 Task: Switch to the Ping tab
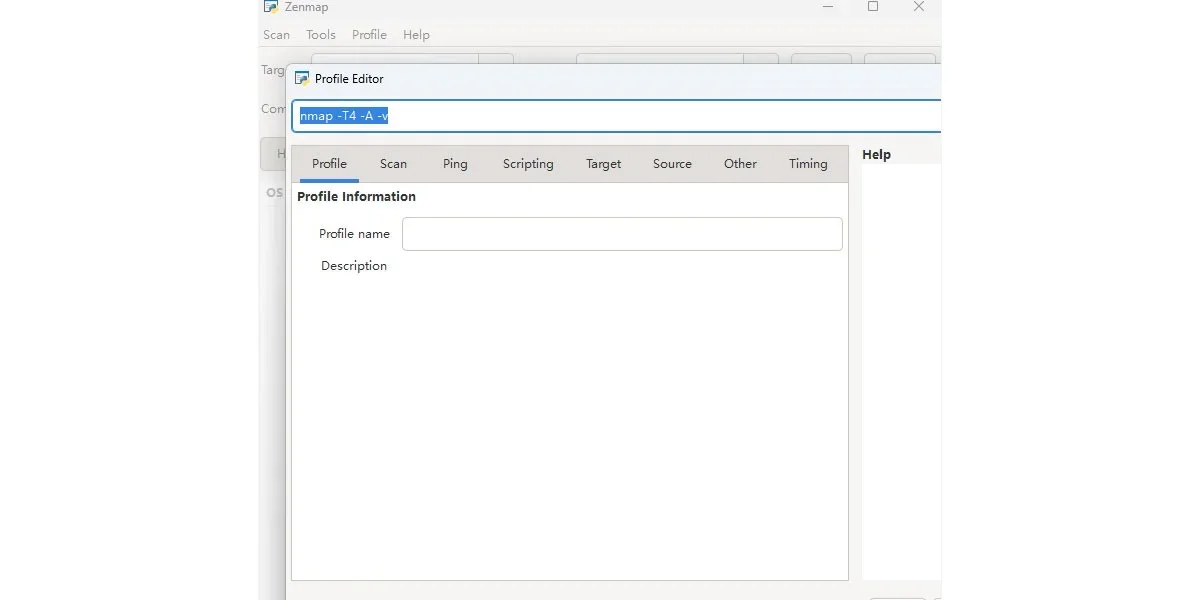455,164
